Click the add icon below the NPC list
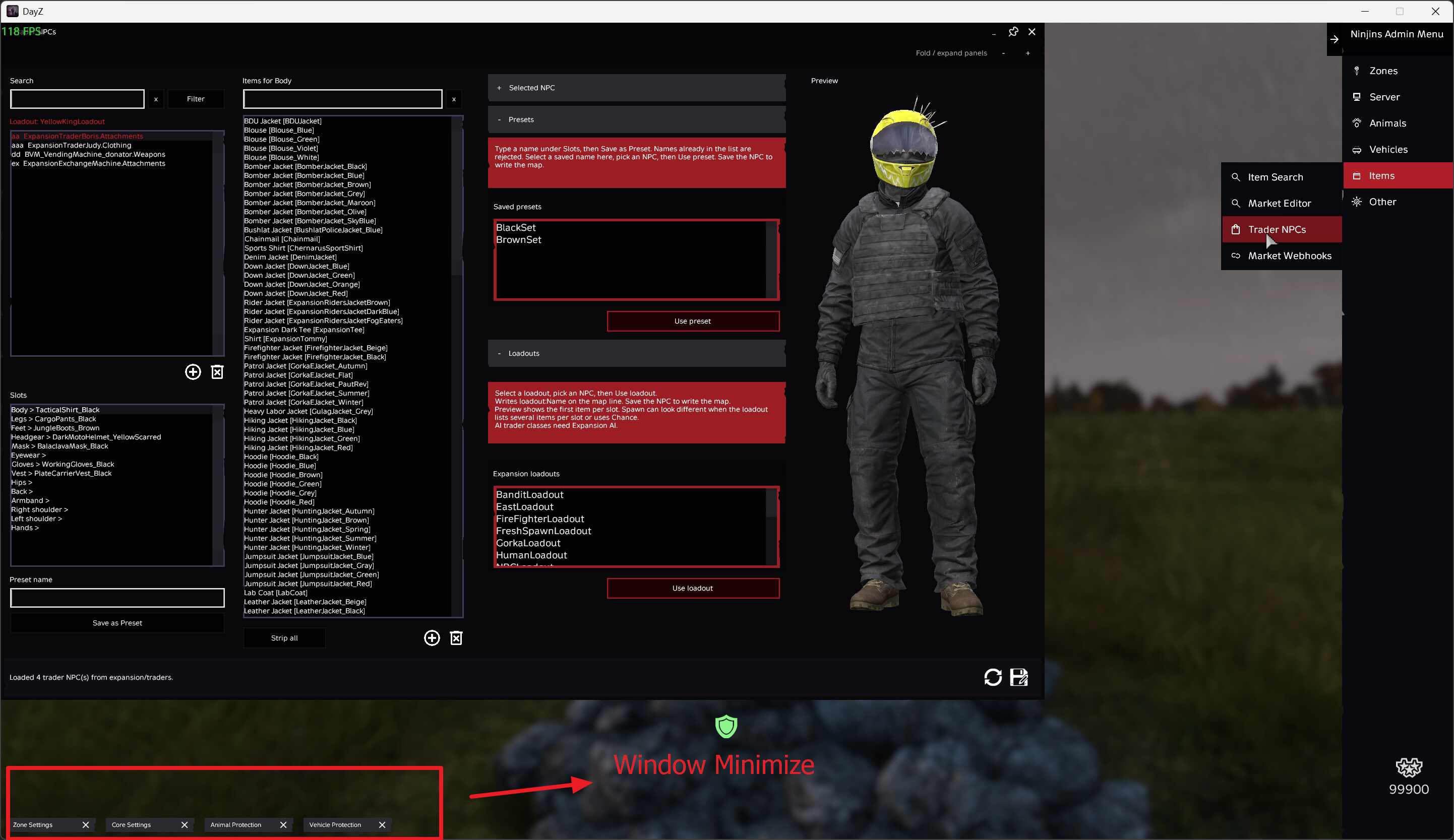The height and width of the screenshot is (840, 1454). point(193,372)
